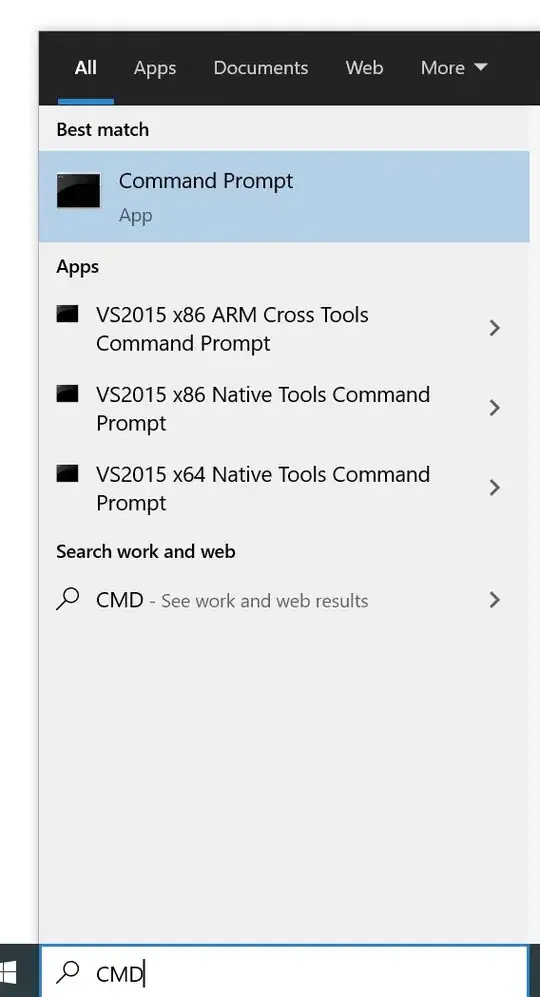Screen dimensions: 540x997
Task: Click the VS2015 x64 Native Tools icon
Action: [67, 474]
